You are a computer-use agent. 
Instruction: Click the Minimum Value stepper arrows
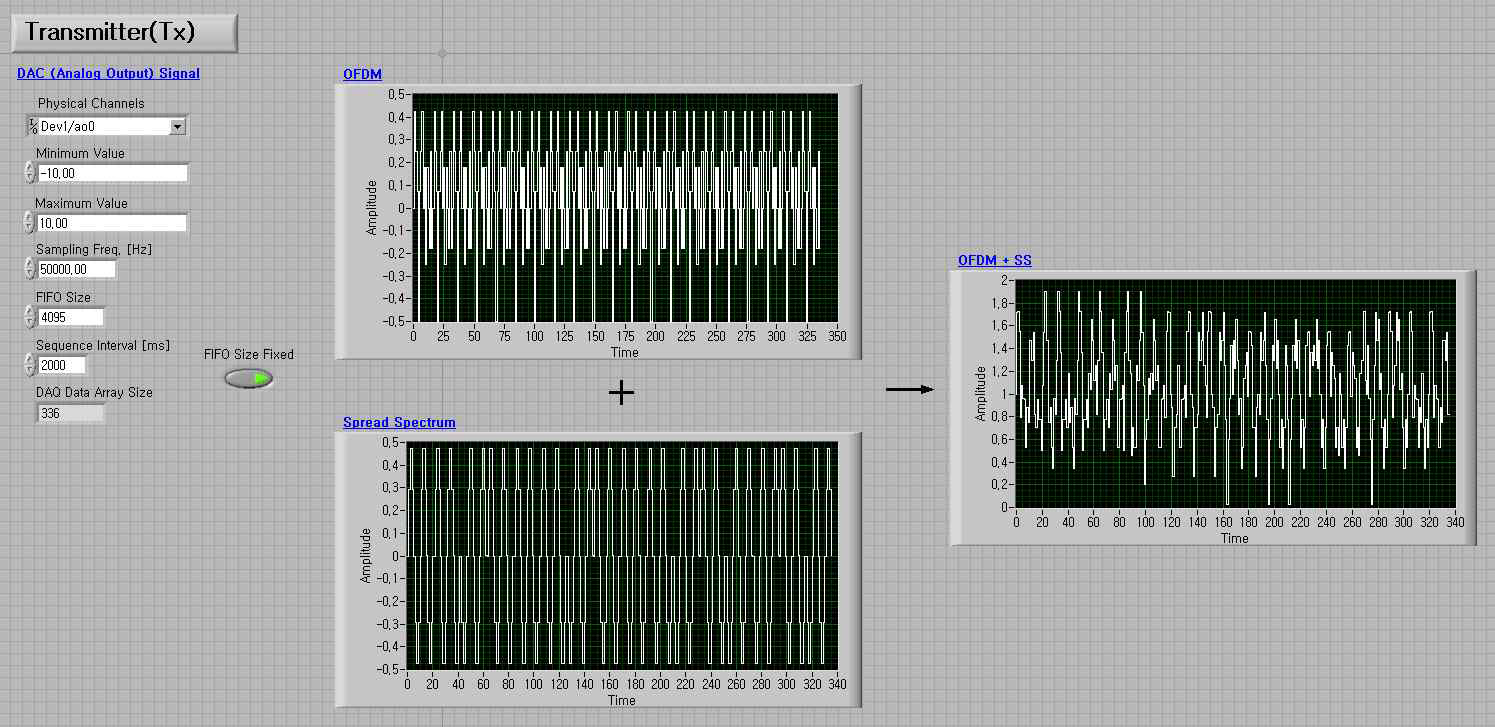(30, 173)
